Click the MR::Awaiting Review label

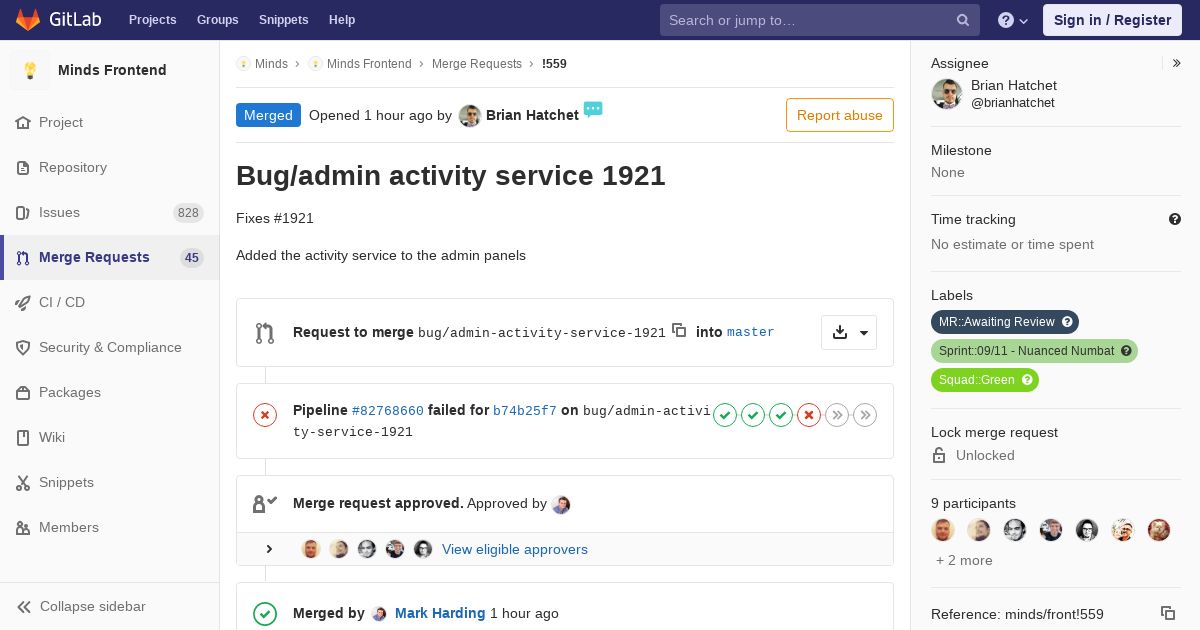1005,322
